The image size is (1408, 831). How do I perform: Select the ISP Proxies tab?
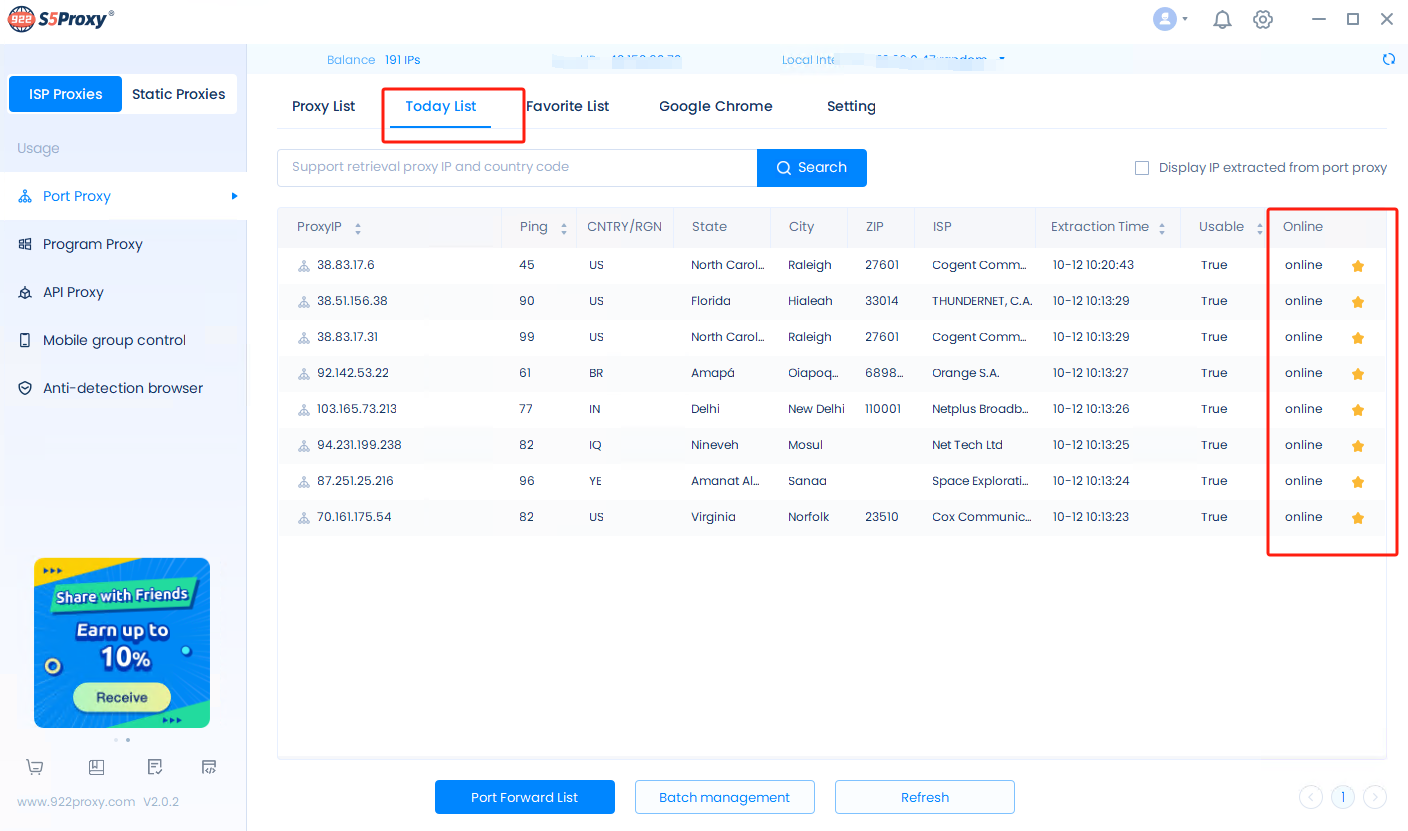click(65, 94)
